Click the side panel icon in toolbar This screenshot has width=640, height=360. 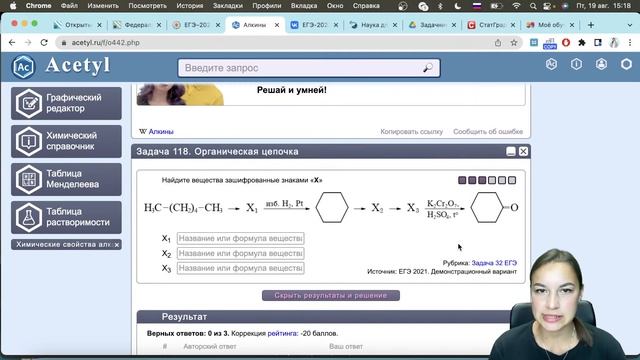(x=598, y=42)
